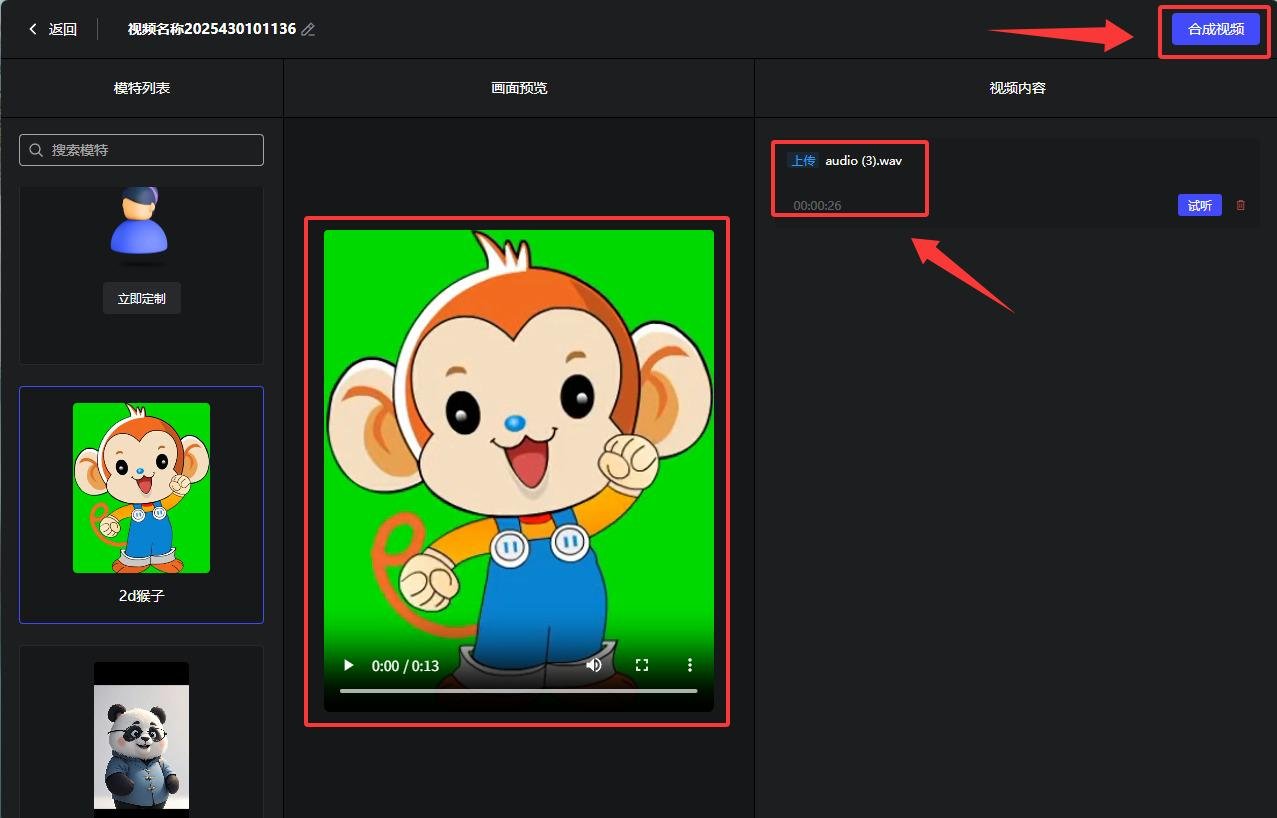The width and height of the screenshot is (1277, 818).
Task: Open the video player's three-dot menu
Action: (x=689, y=665)
